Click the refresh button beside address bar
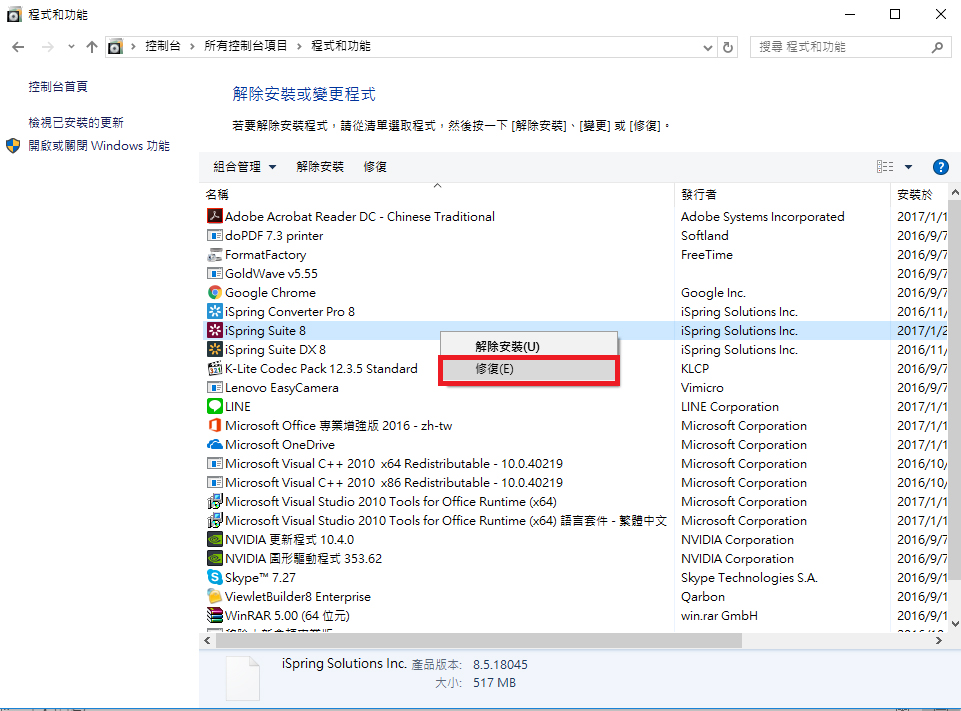Image resolution: width=961 pixels, height=711 pixels. point(729,47)
